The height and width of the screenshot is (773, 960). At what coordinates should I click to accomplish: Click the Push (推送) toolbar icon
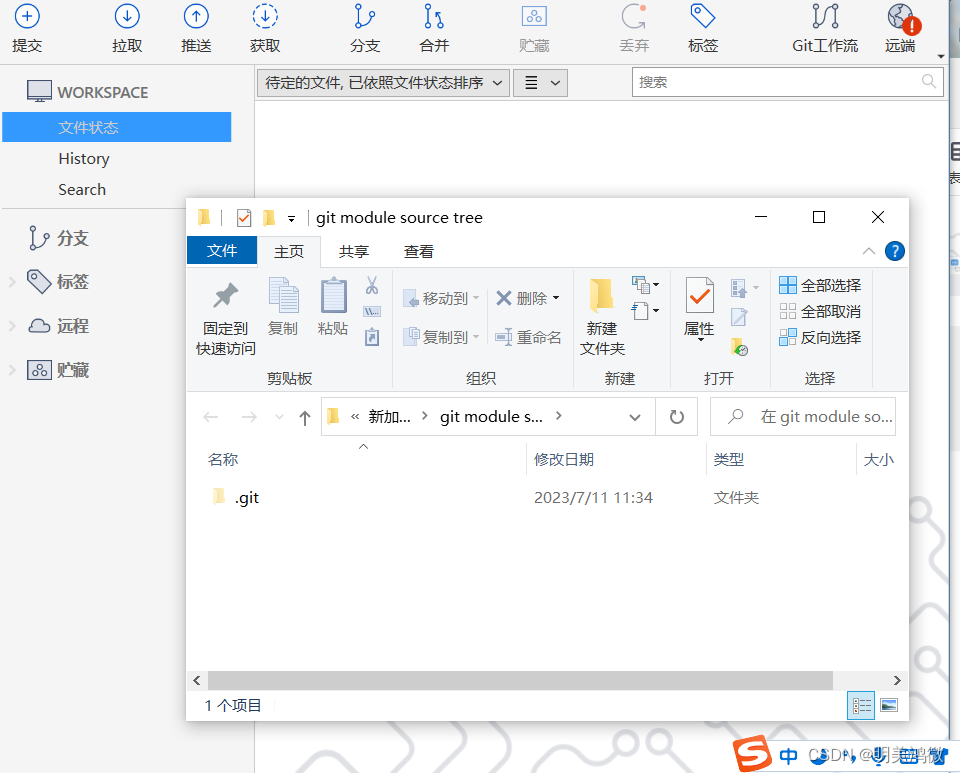click(x=196, y=17)
